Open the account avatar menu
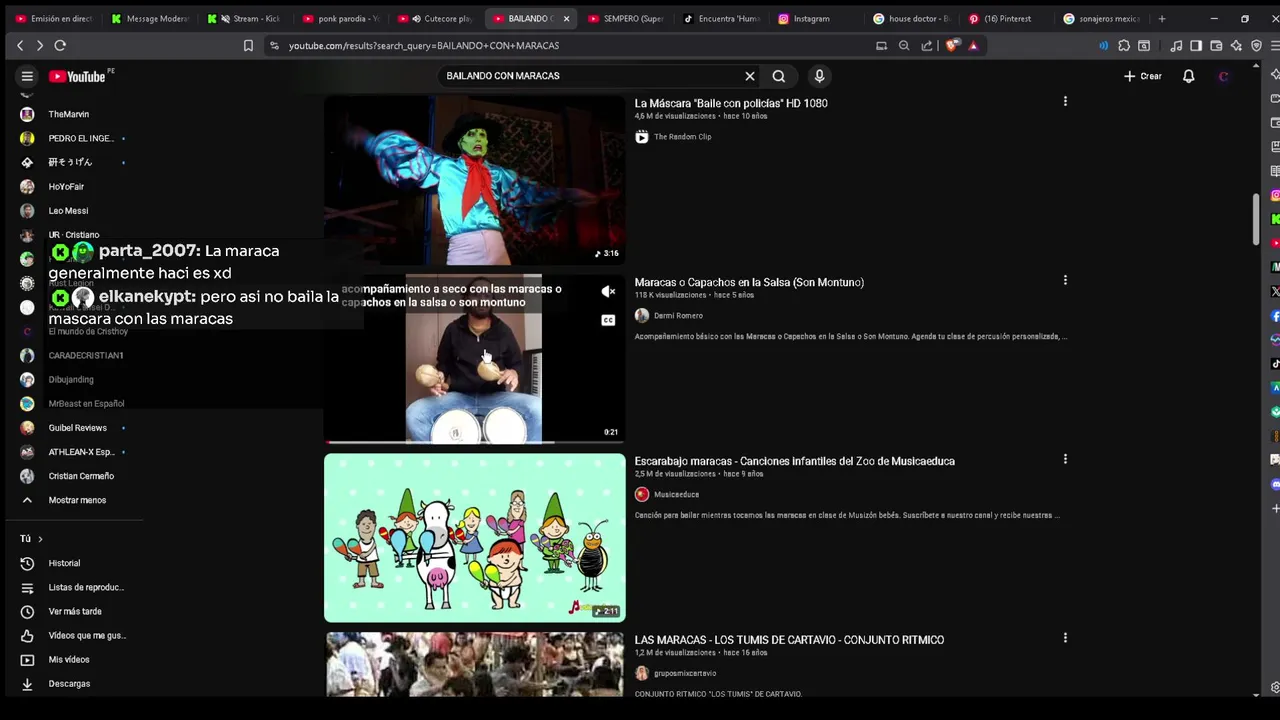 pos(1224,76)
